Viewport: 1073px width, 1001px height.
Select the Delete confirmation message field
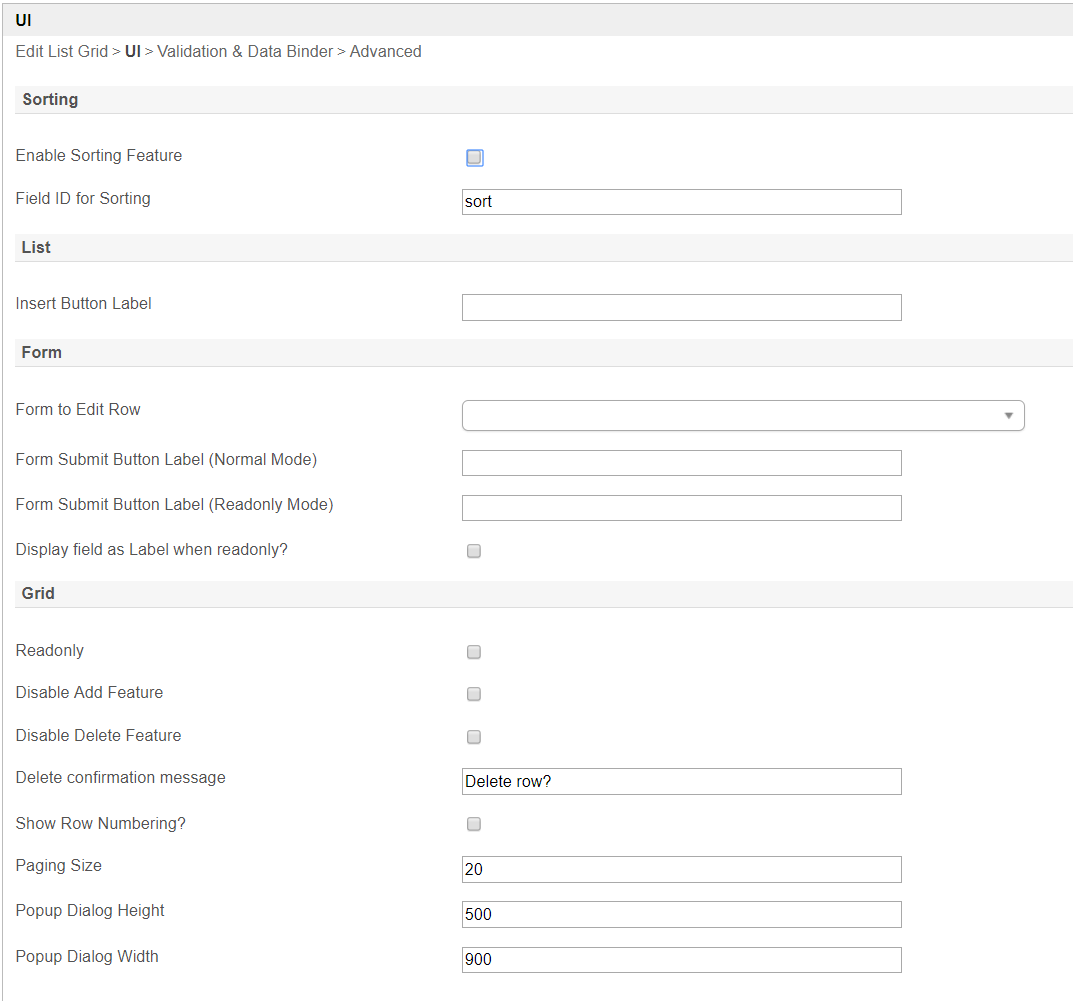(x=681, y=781)
